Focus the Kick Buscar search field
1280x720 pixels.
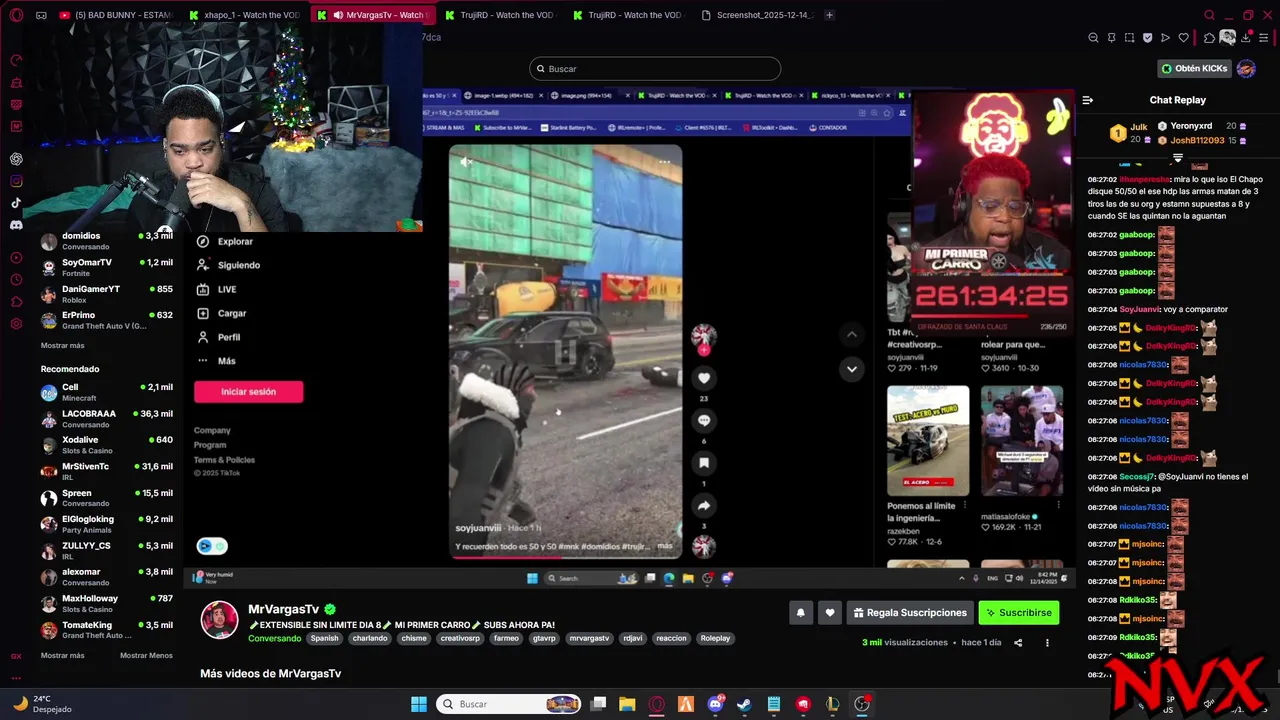(x=655, y=69)
